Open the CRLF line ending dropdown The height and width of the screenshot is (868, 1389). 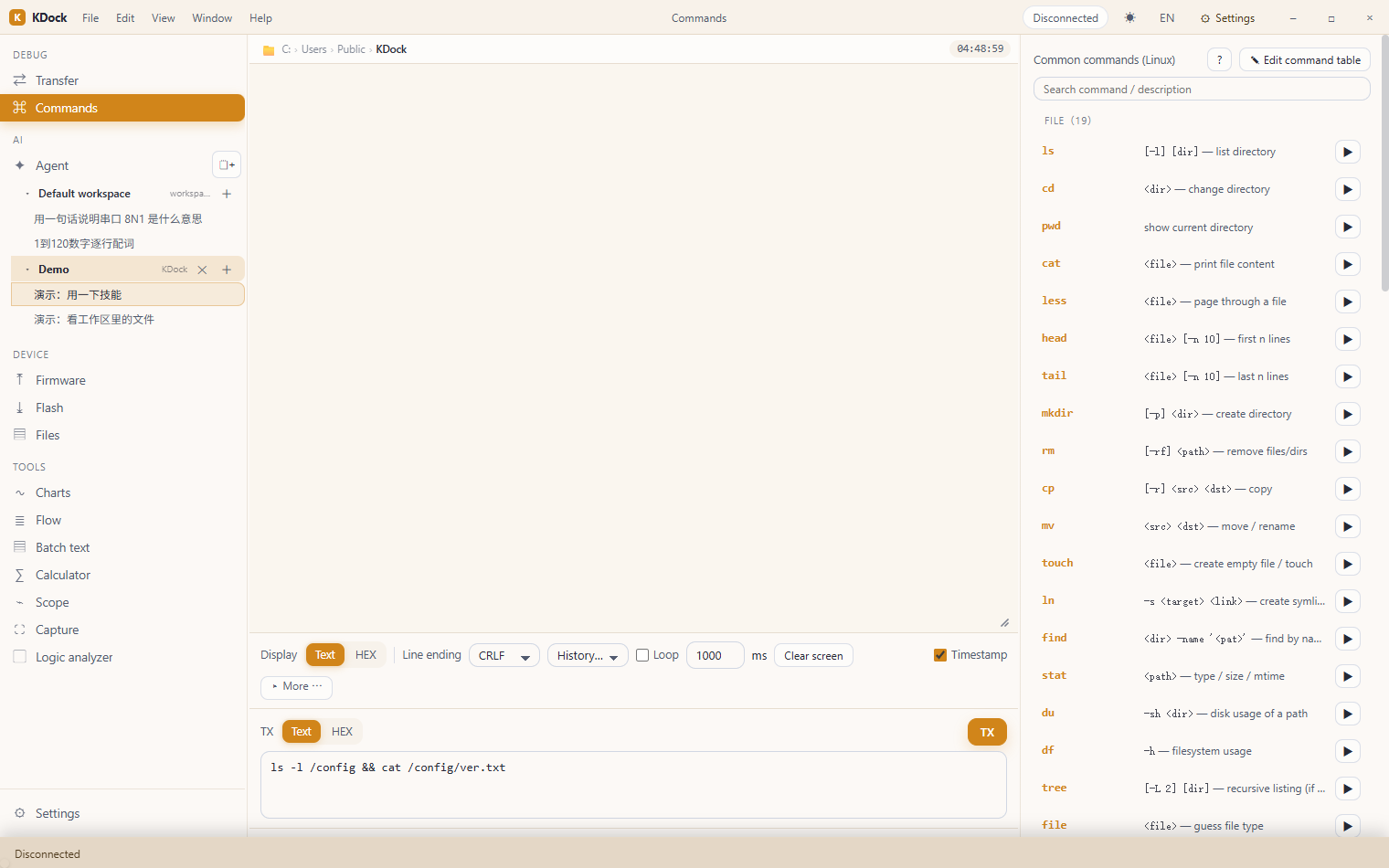pyautogui.click(x=504, y=656)
